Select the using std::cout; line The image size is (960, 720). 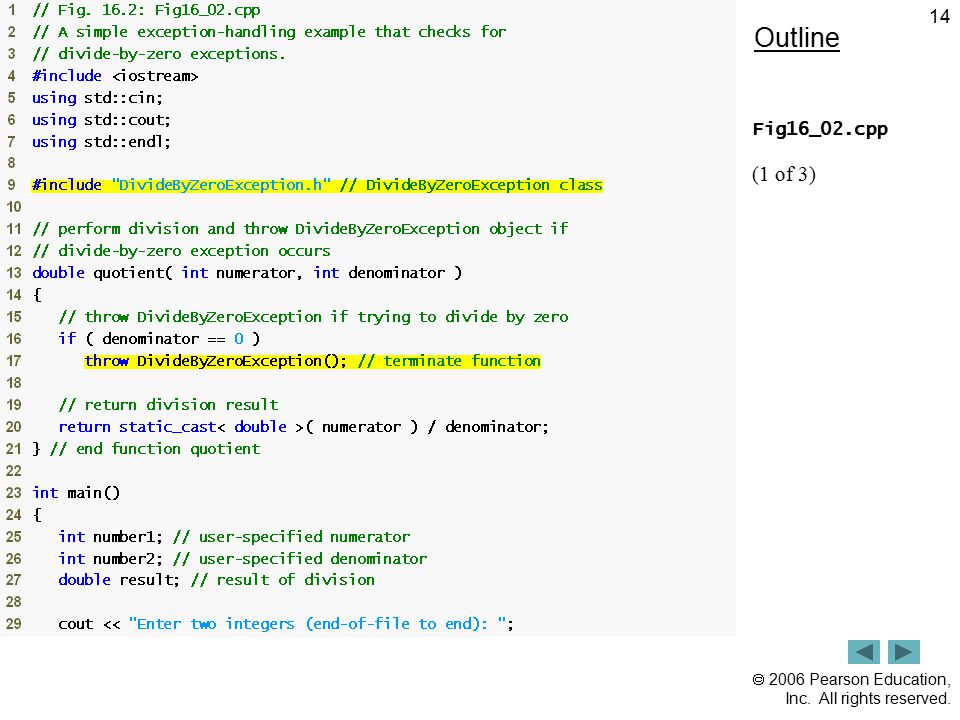click(x=101, y=120)
